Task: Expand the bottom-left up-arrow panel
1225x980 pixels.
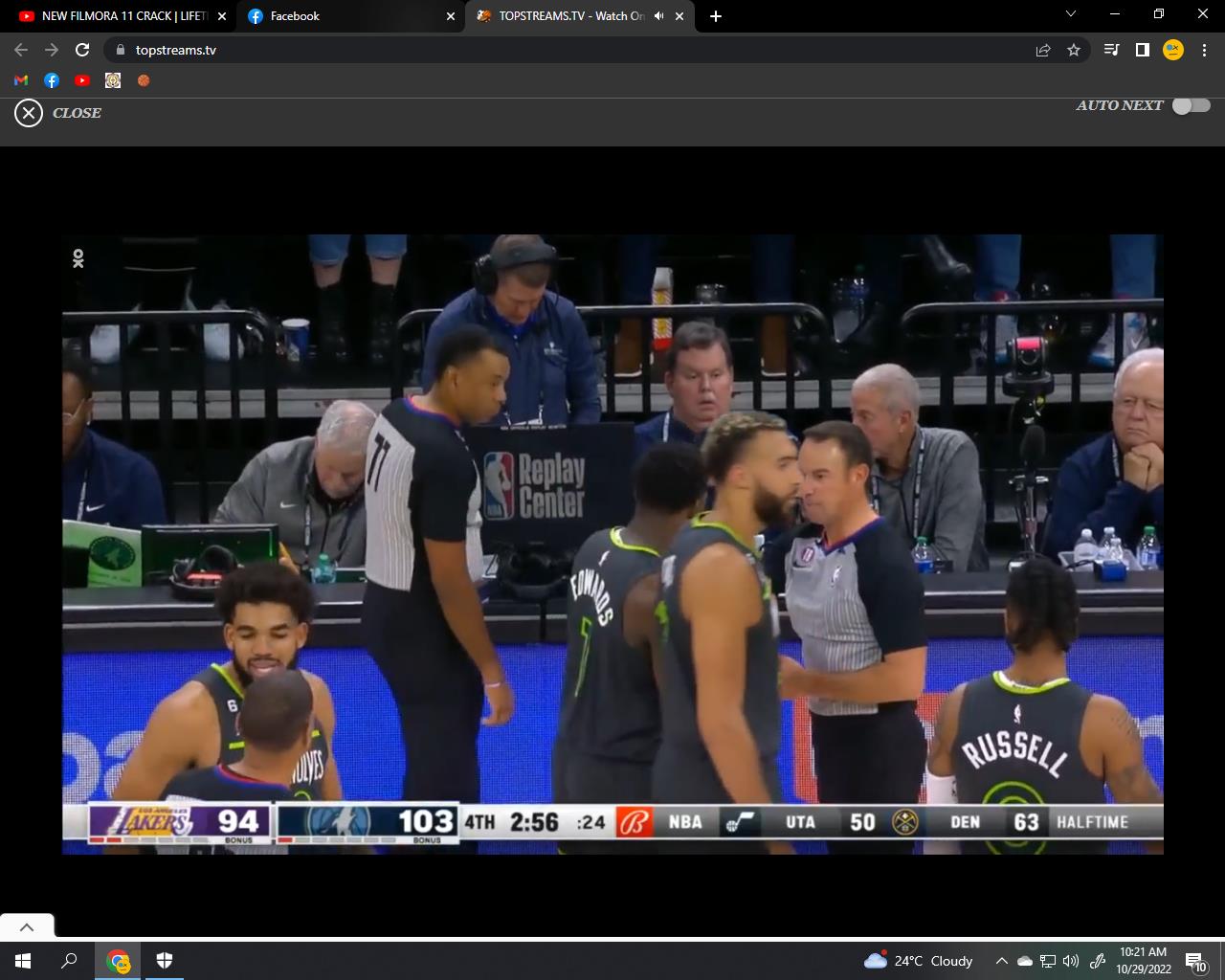Action: 27,926
